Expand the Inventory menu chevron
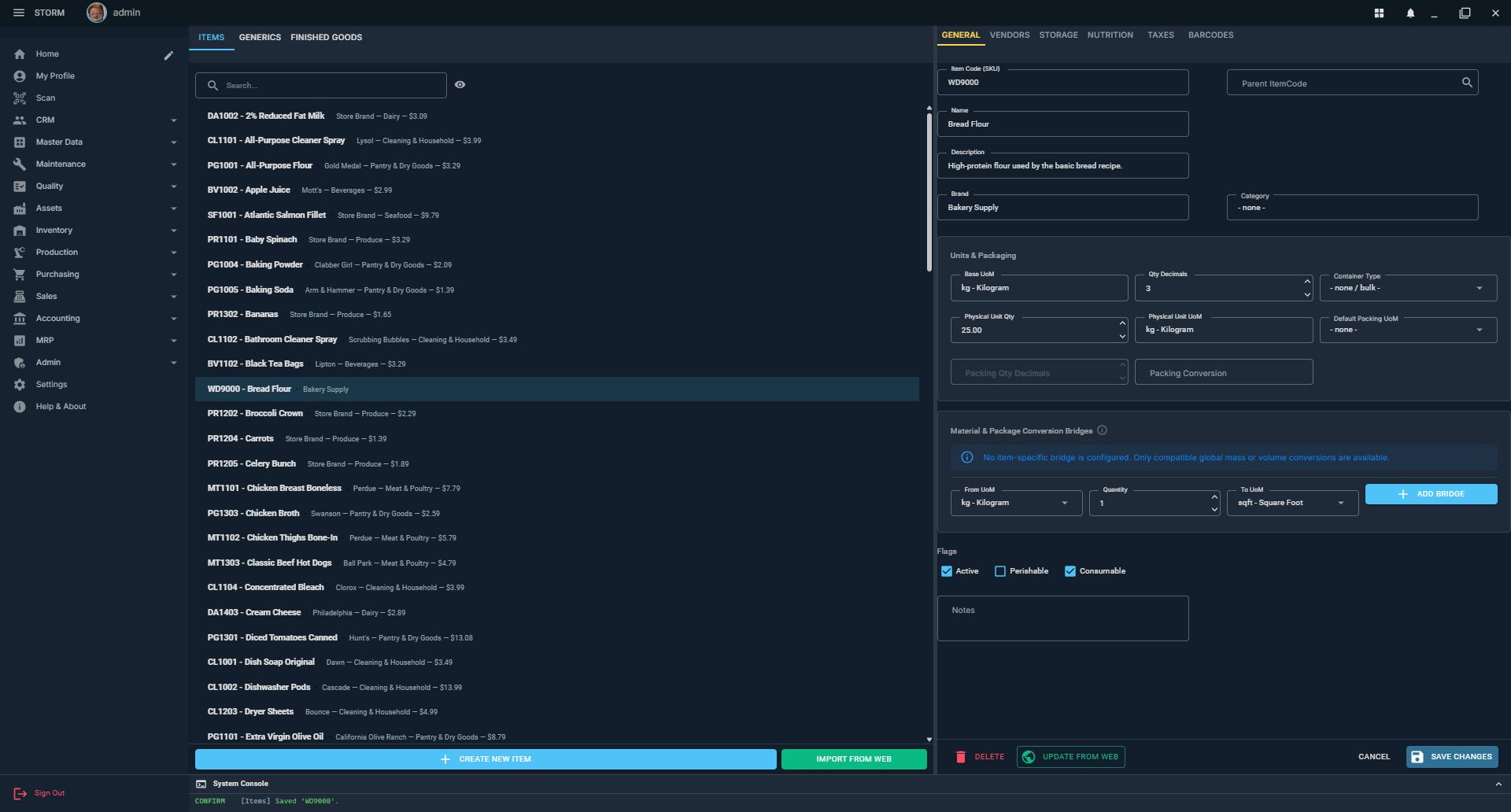 174,231
